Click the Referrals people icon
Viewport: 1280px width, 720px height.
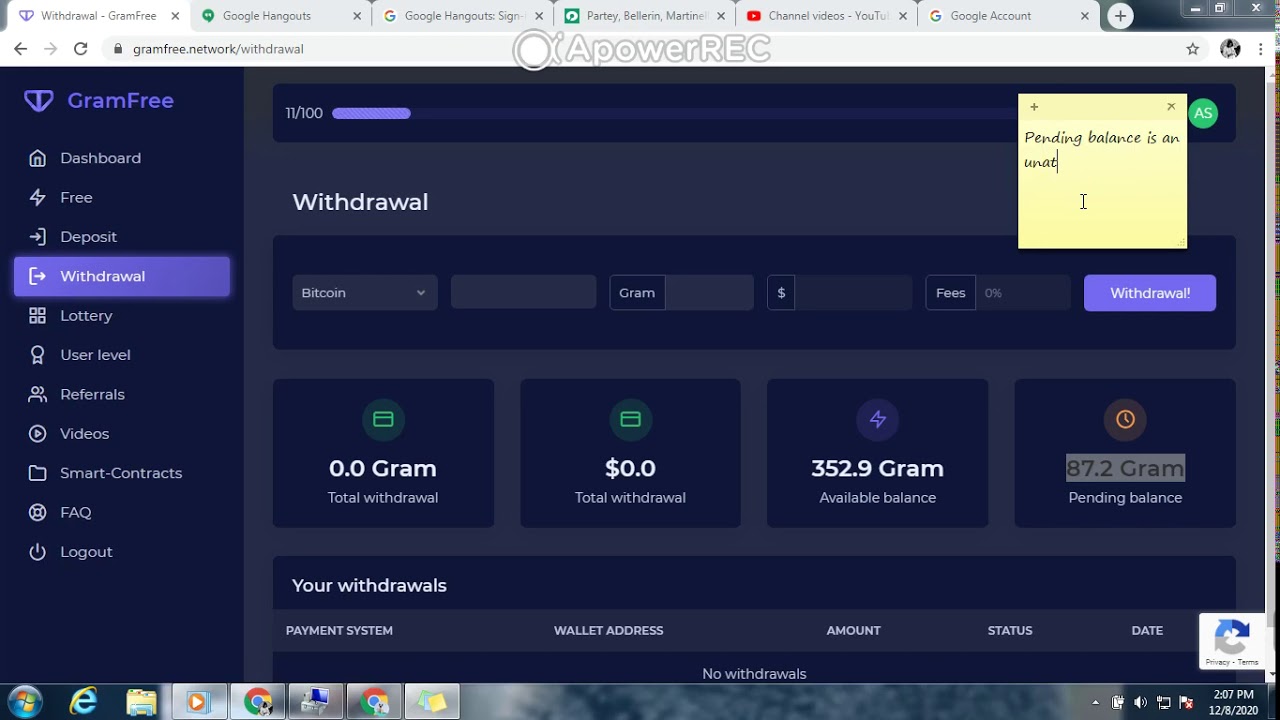click(x=37, y=394)
